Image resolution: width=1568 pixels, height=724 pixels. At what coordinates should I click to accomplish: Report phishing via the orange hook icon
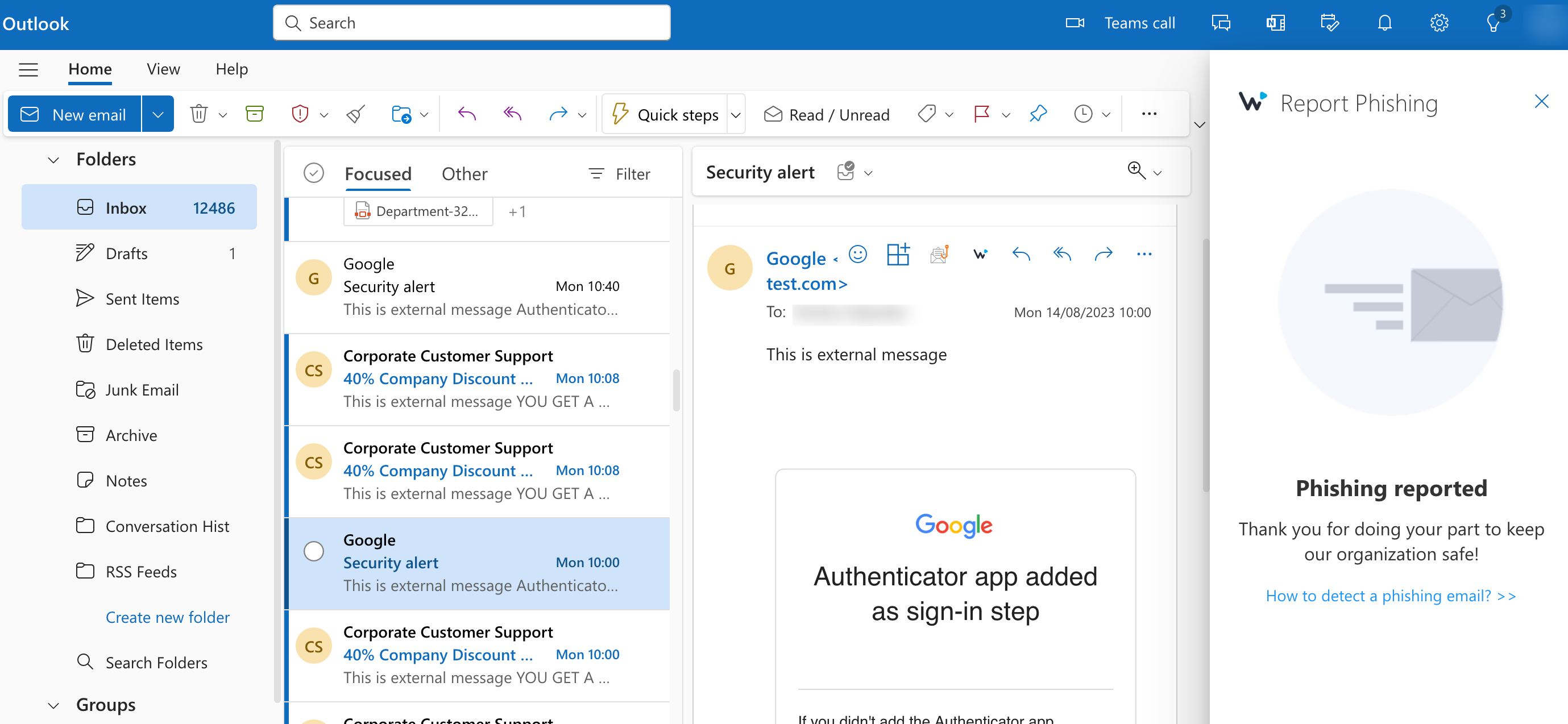[939, 255]
